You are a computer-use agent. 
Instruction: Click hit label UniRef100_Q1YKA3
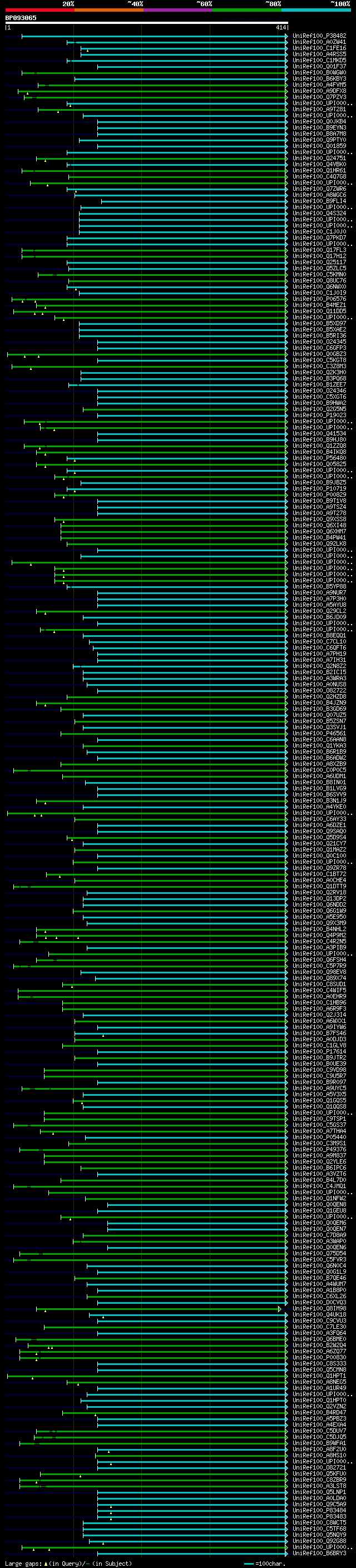pos(319,746)
